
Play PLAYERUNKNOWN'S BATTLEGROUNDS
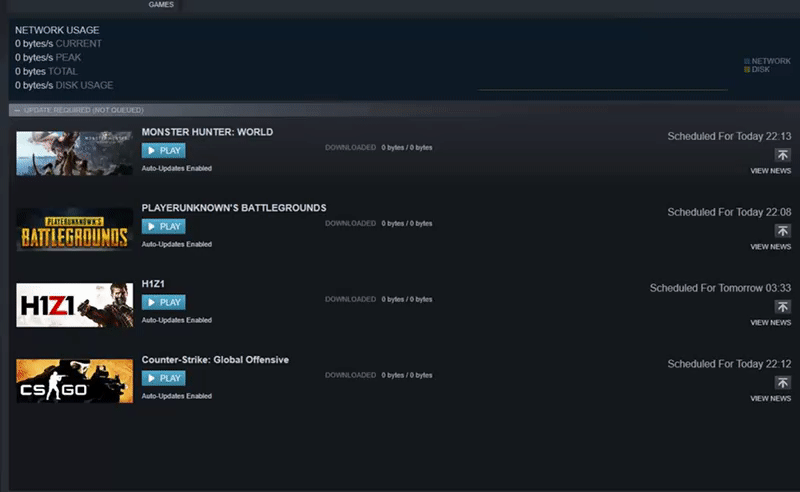[164, 227]
